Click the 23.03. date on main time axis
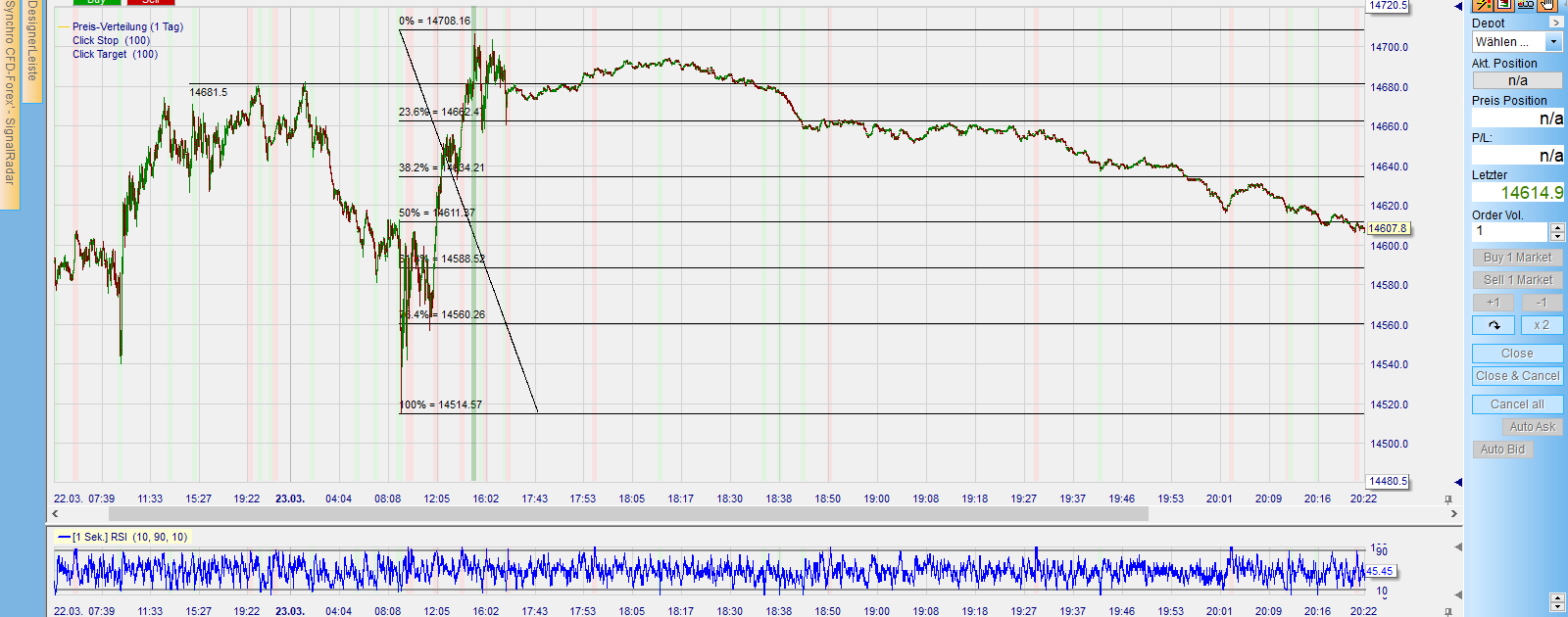This screenshot has height=617, width=1568. tap(290, 498)
